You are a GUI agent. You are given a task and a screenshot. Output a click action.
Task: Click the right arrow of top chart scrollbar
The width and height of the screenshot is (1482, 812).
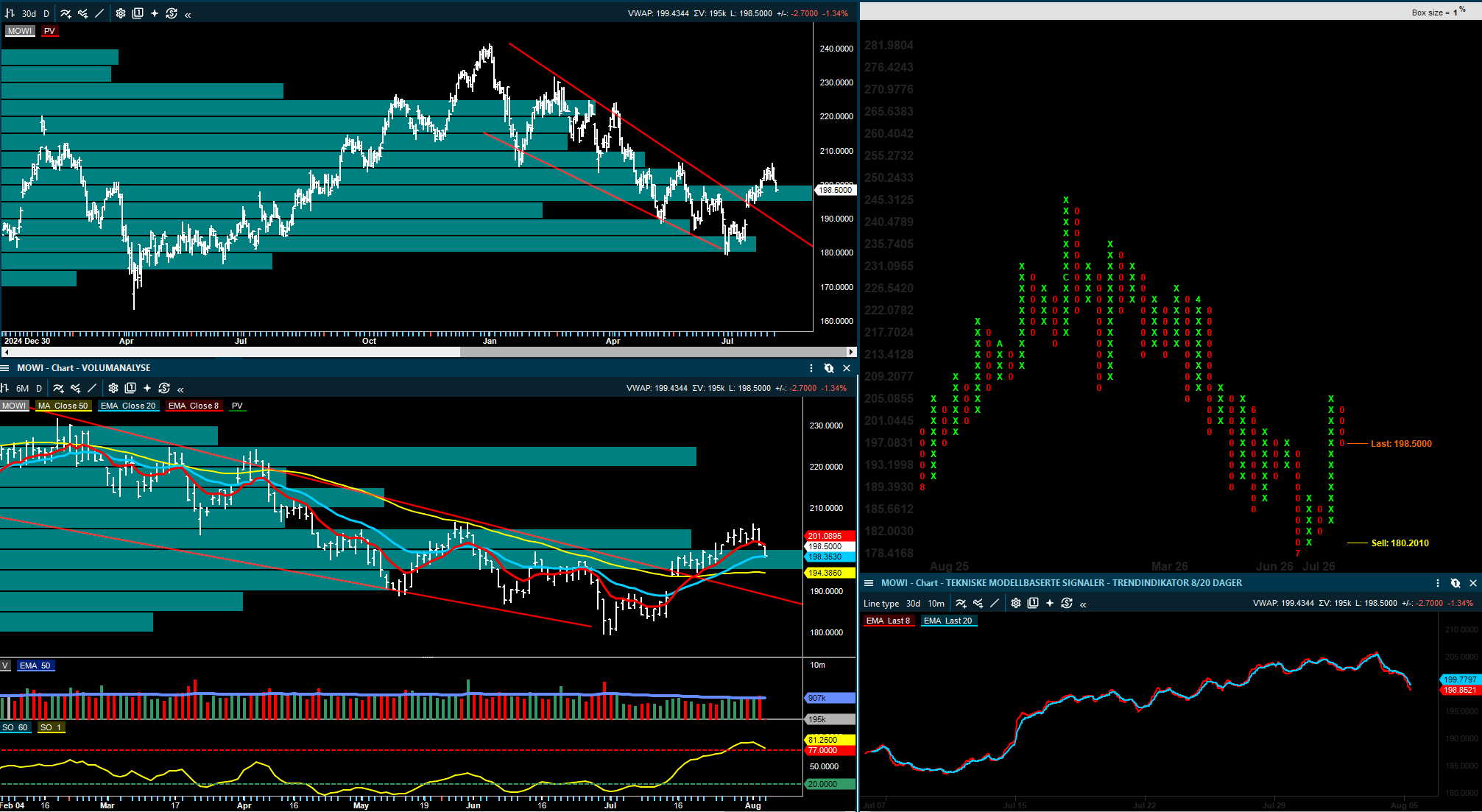852,352
